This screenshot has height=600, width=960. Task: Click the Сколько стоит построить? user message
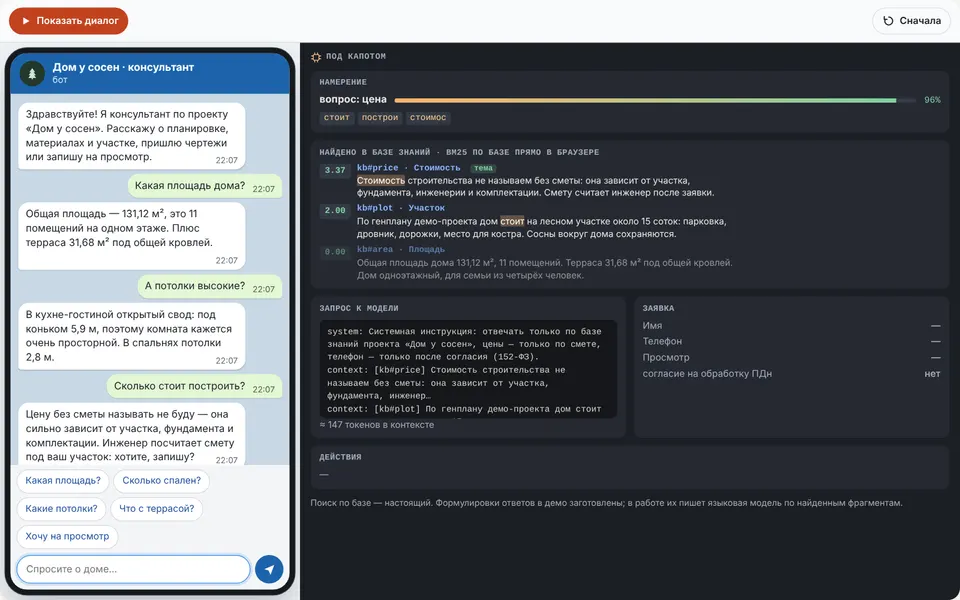coord(194,386)
